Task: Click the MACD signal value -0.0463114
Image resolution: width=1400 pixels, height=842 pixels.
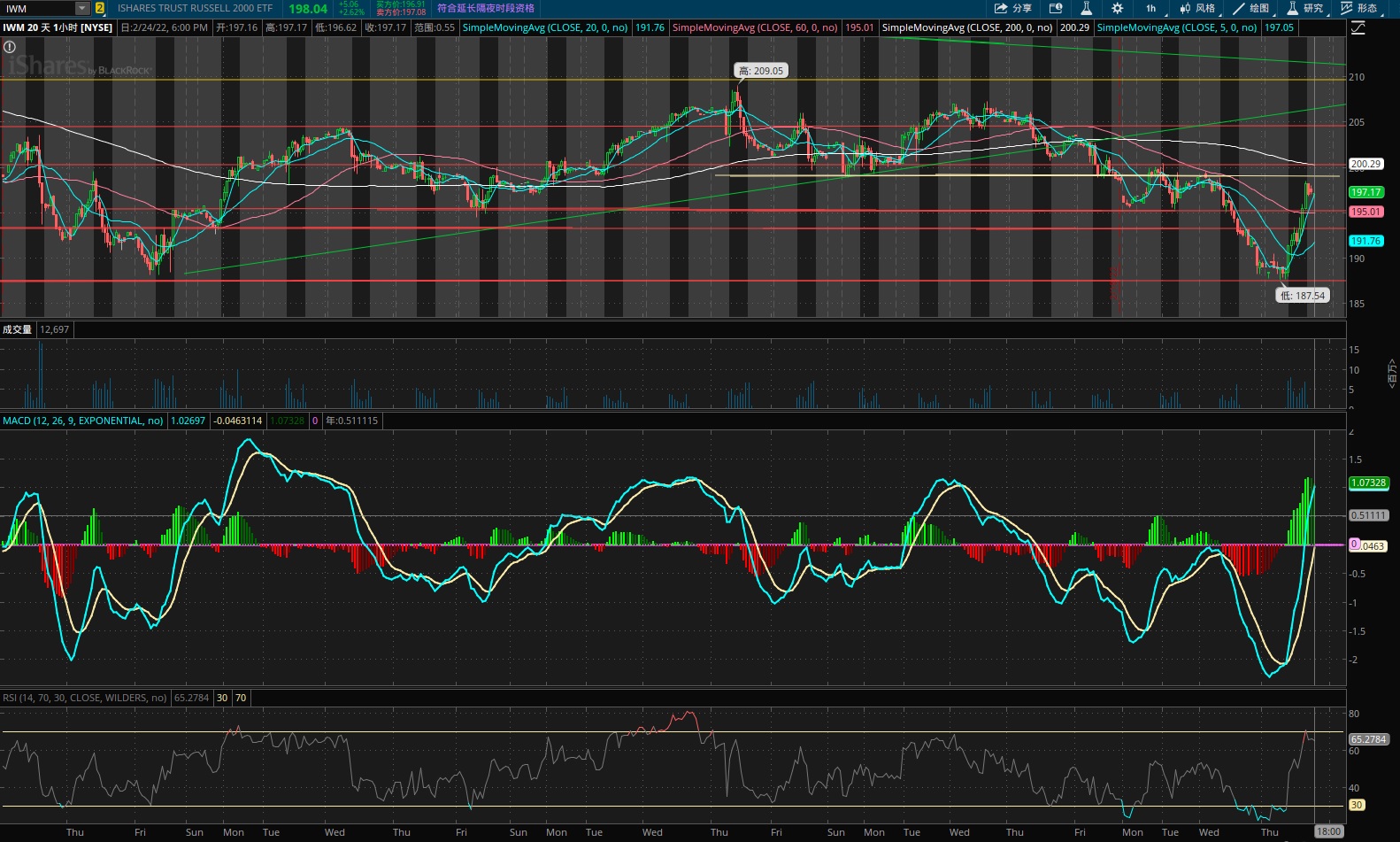Action: 238,421
